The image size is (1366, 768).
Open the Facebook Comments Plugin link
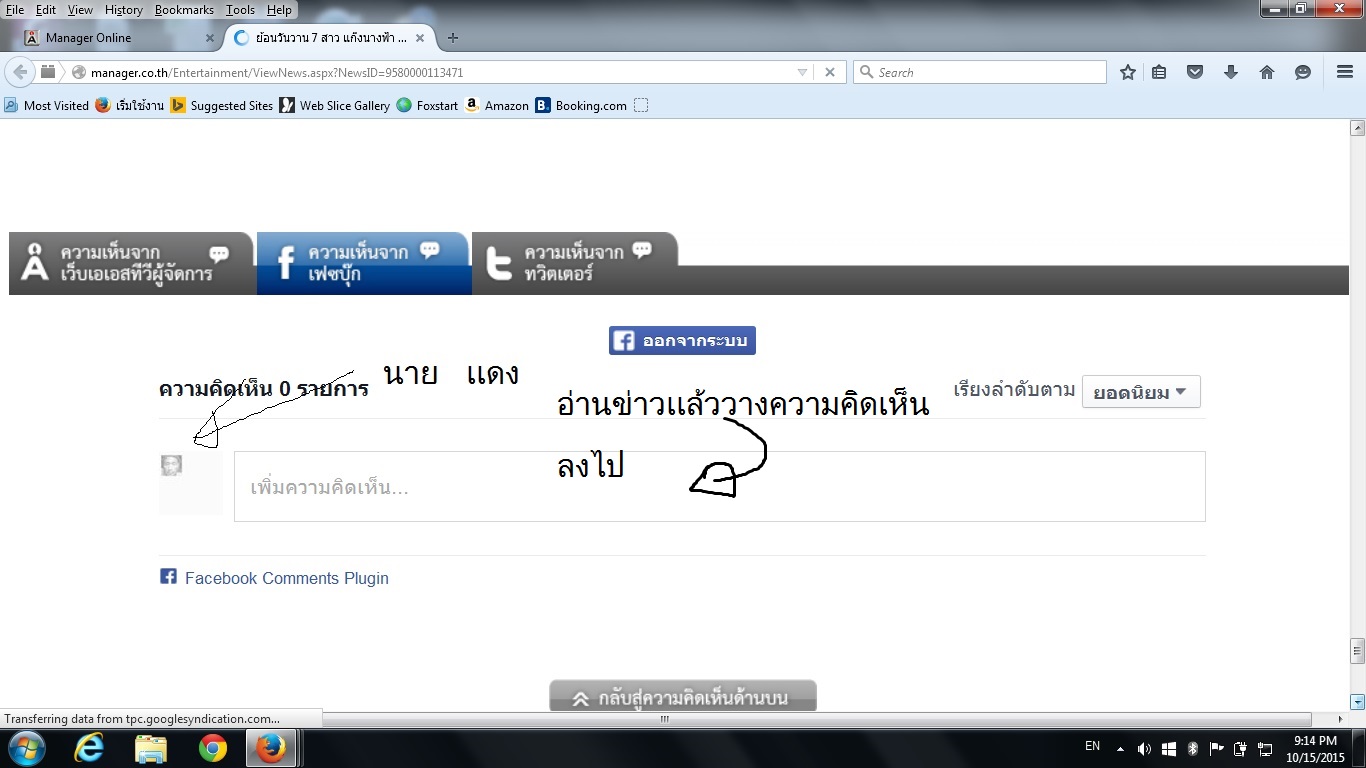coord(286,578)
